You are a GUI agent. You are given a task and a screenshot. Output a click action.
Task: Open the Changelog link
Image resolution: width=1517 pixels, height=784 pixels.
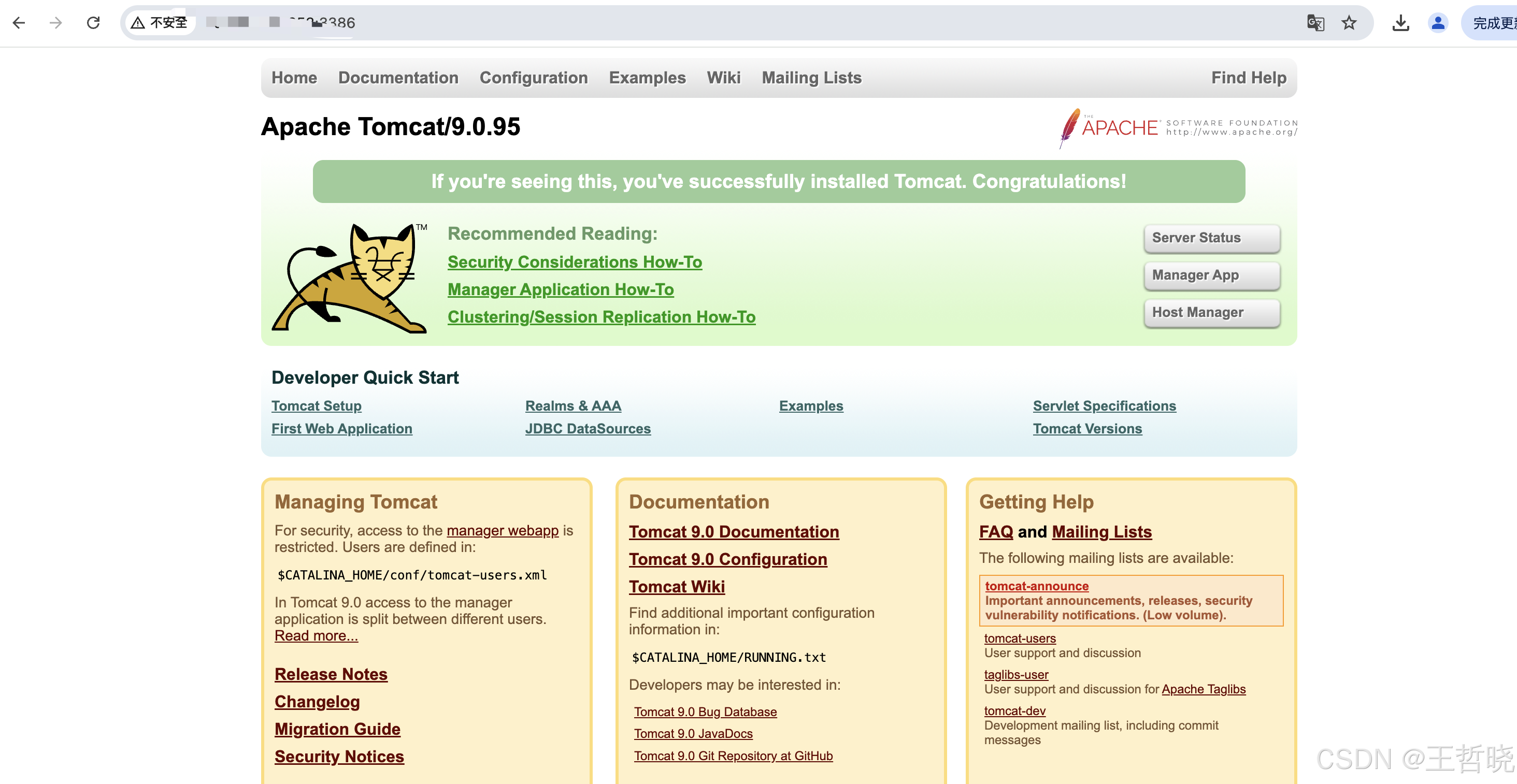pyautogui.click(x=317, y=702)
